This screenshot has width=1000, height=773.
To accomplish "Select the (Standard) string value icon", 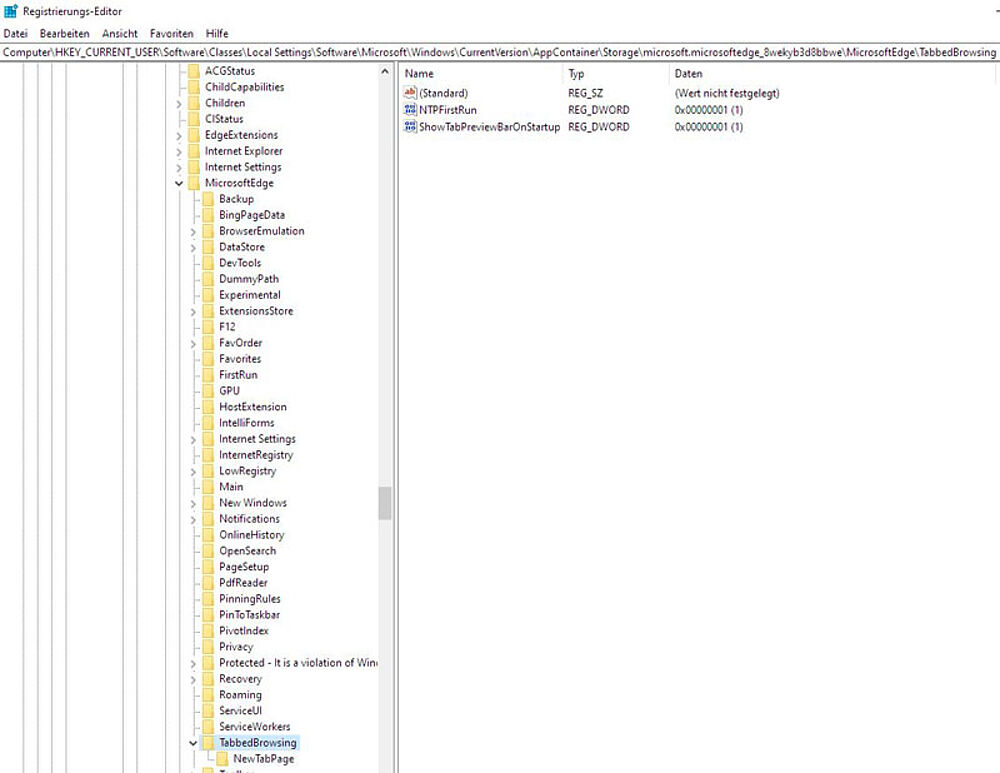I will (x=410, y=93).
